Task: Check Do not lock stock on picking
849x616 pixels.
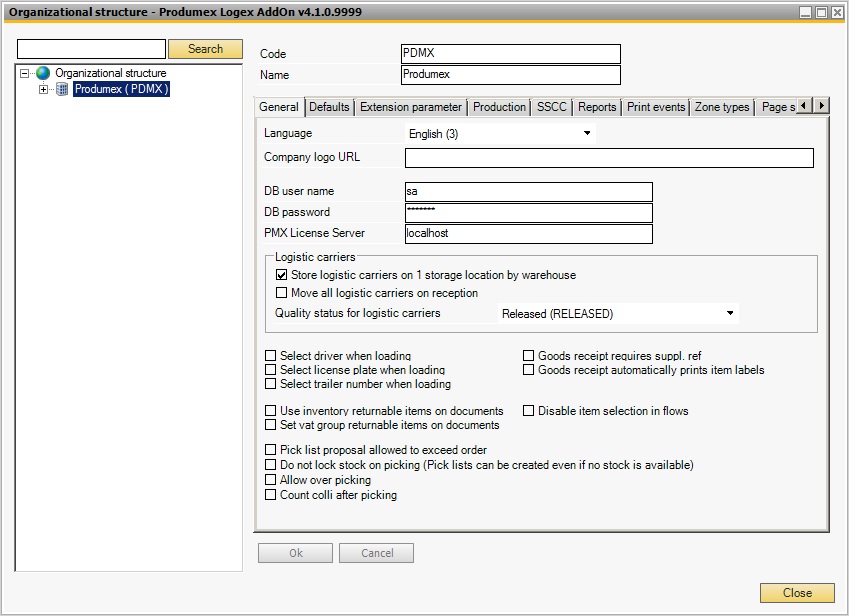Action: tap(271, 465)
